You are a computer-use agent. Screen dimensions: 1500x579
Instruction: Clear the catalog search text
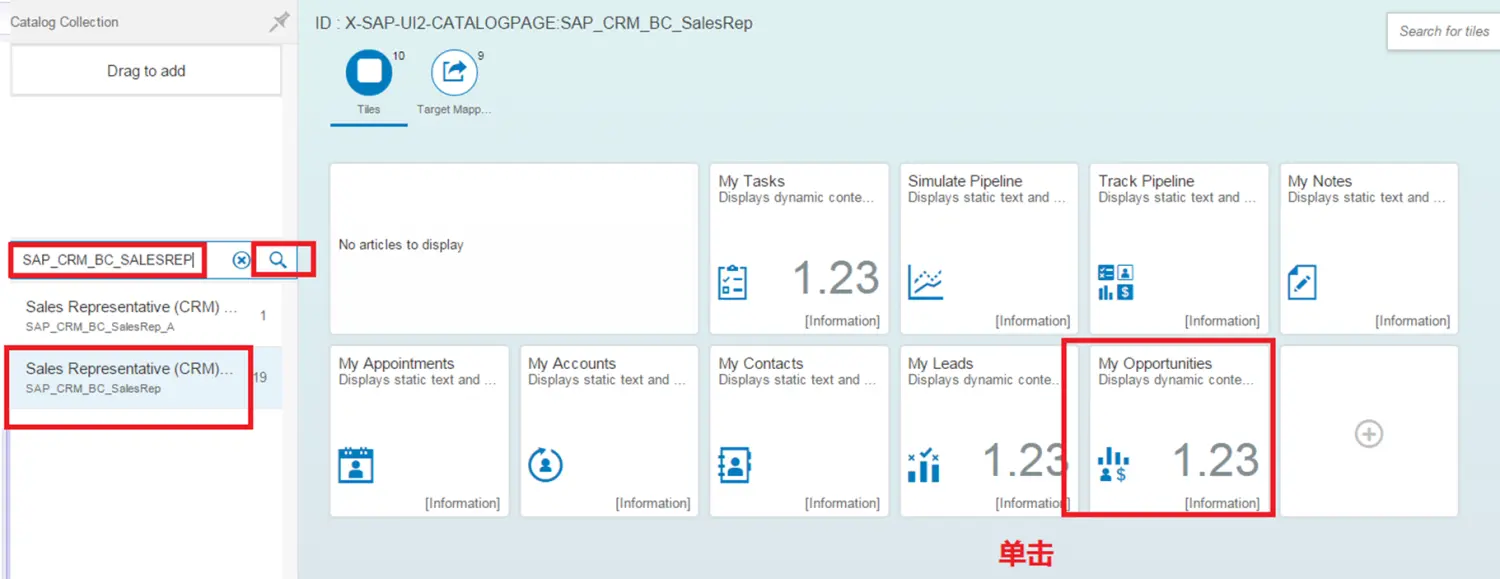(241, 260)
